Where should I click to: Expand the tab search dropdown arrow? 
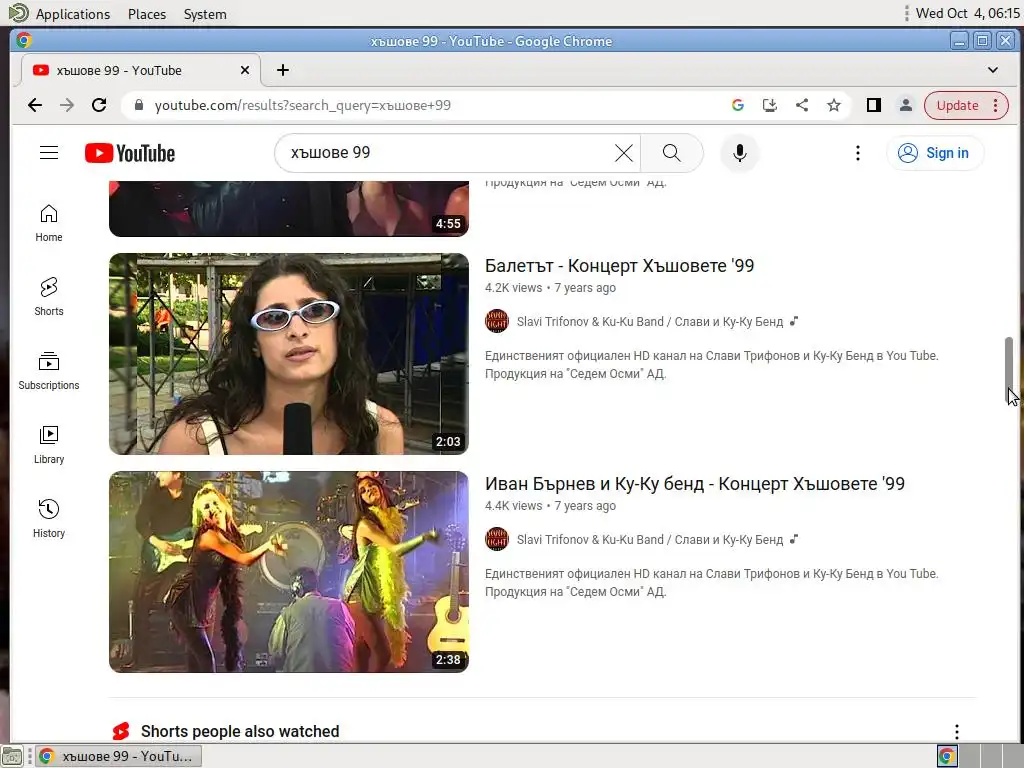tap(993, 70)
